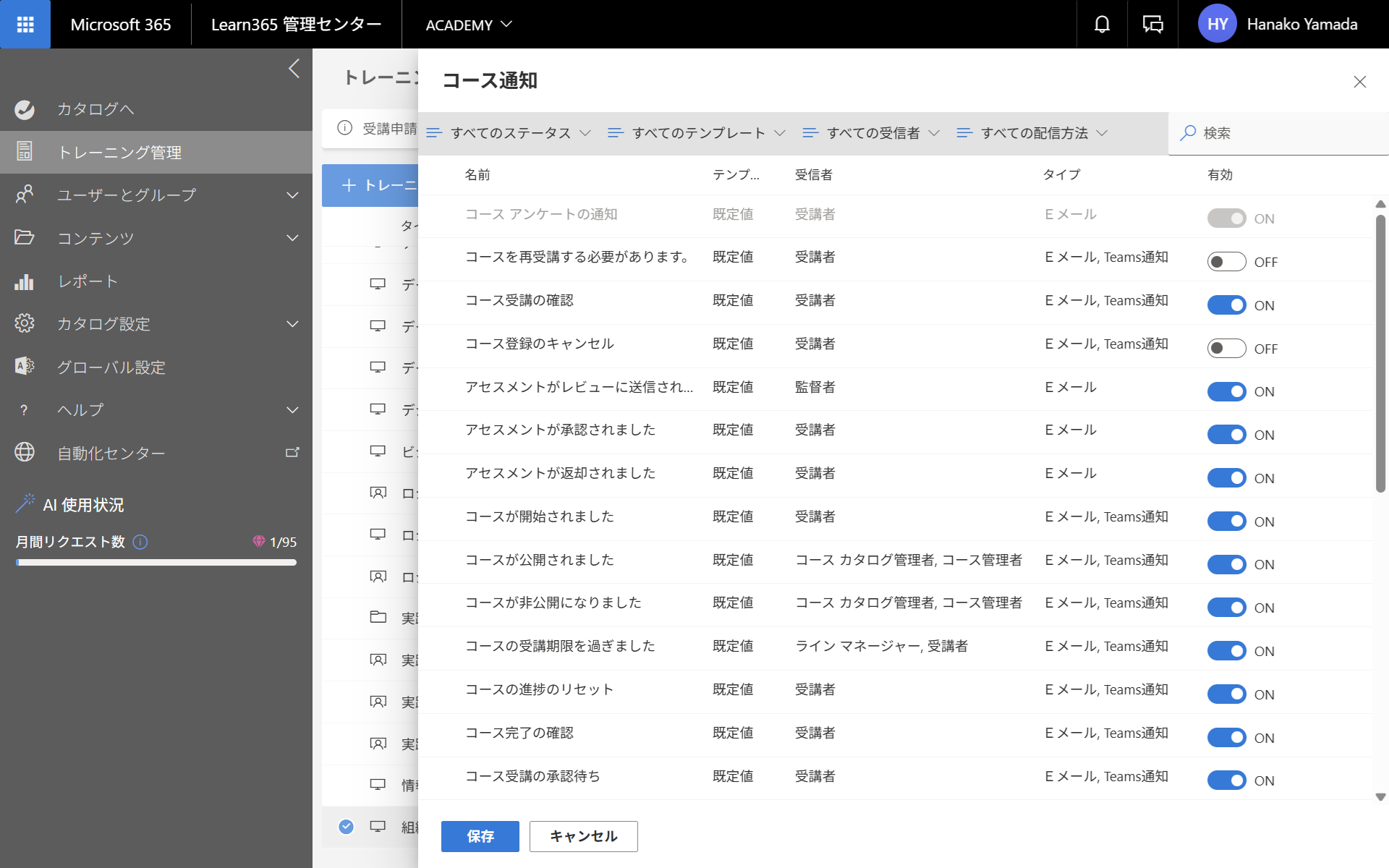Disable the コース受講の確認 toggle

tap(1227, 305)
